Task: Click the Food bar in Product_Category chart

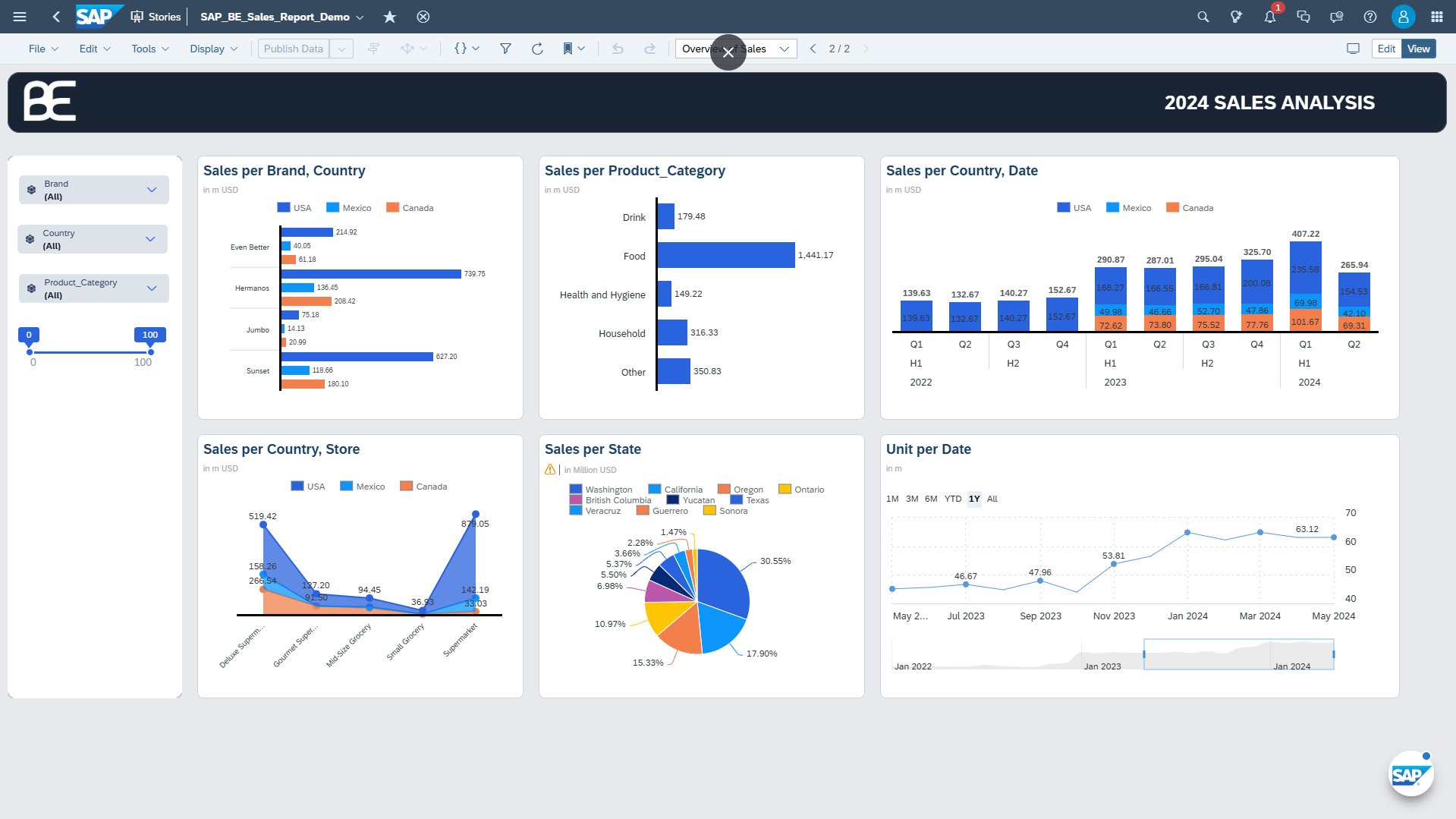Action: click(x=726, y=255)
